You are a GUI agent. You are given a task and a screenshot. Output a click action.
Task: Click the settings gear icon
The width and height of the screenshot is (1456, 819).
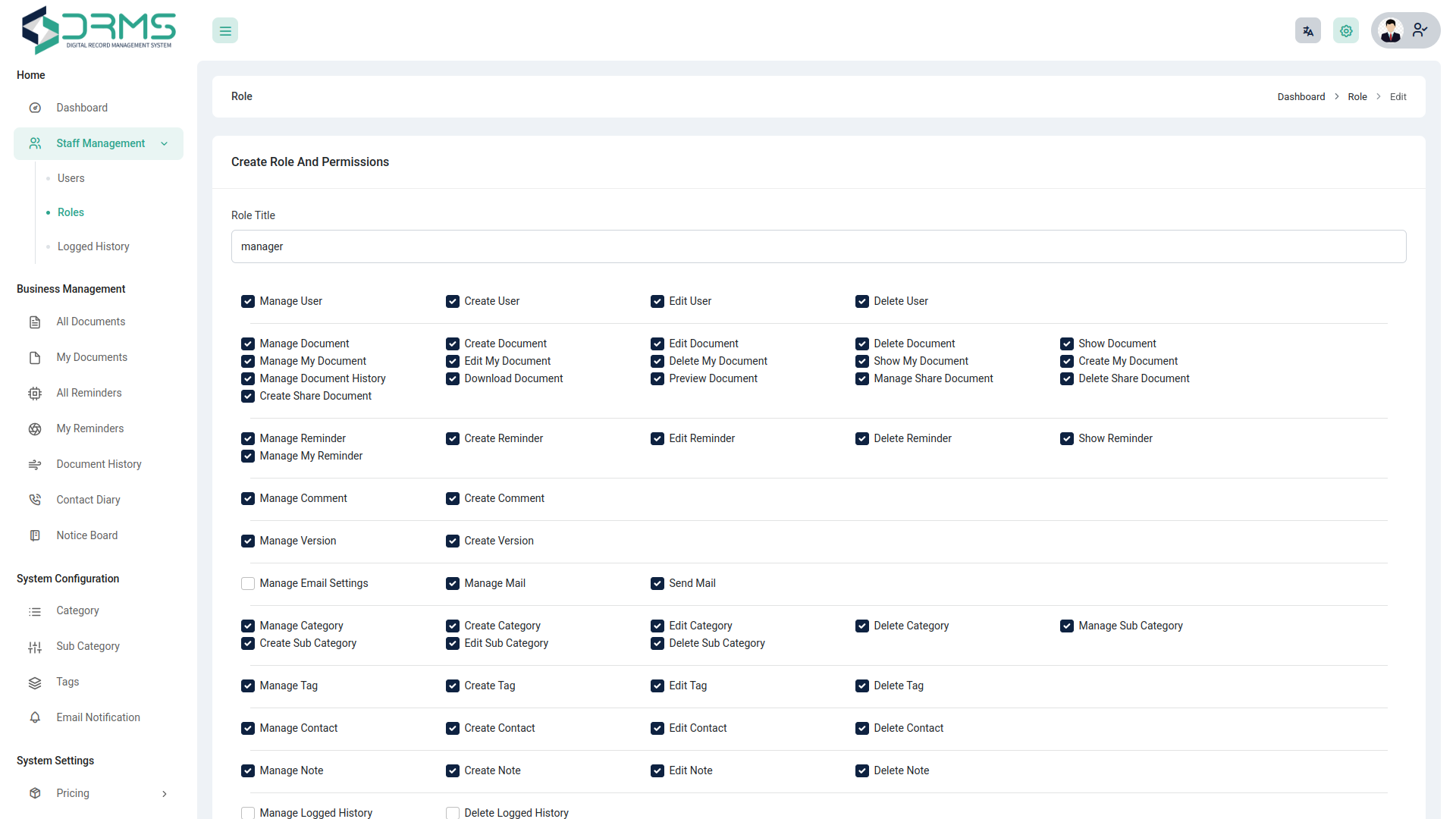coord(1345,31)
